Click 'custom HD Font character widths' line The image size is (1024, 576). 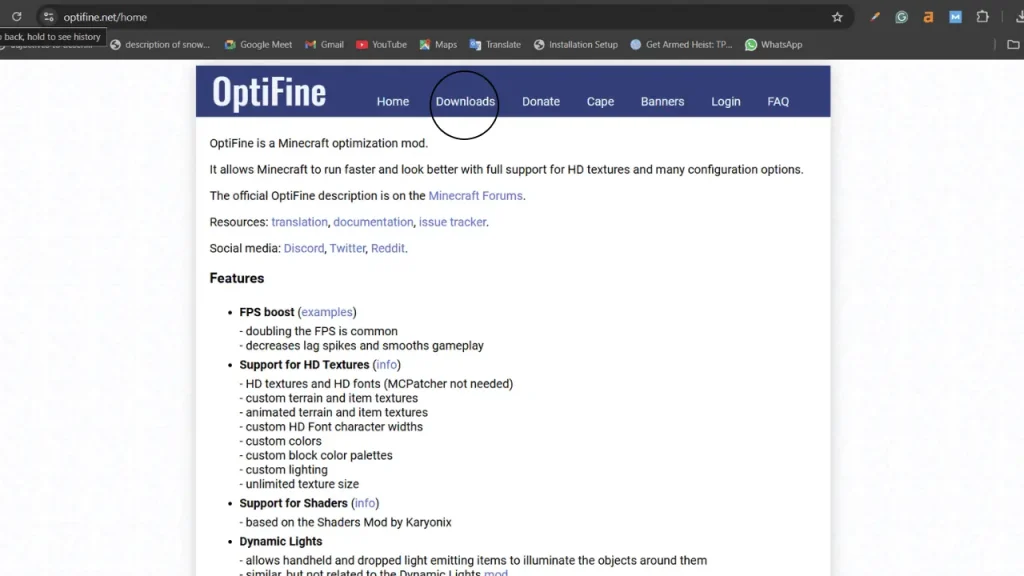[331, 426]
